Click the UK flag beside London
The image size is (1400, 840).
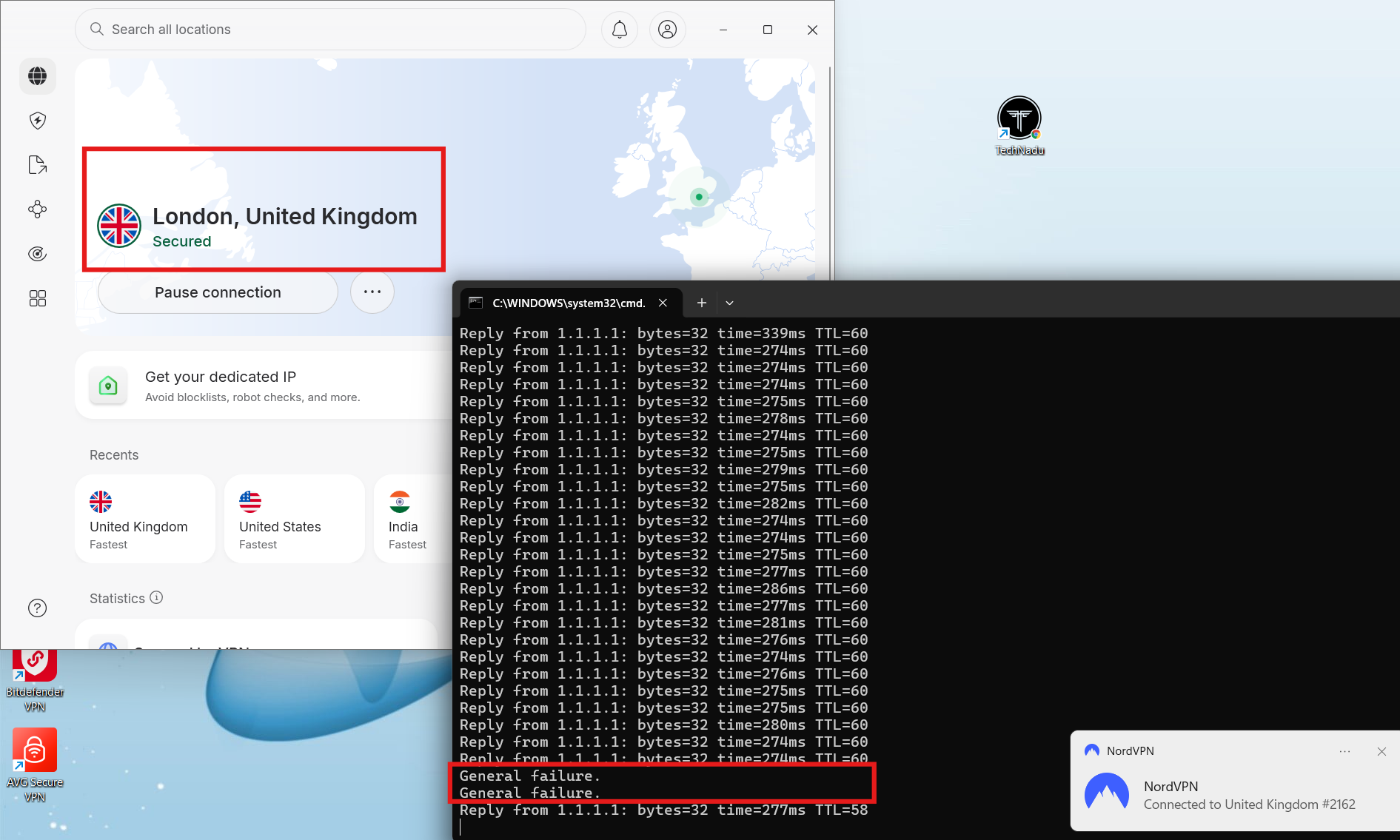click(x=119, y=226)
